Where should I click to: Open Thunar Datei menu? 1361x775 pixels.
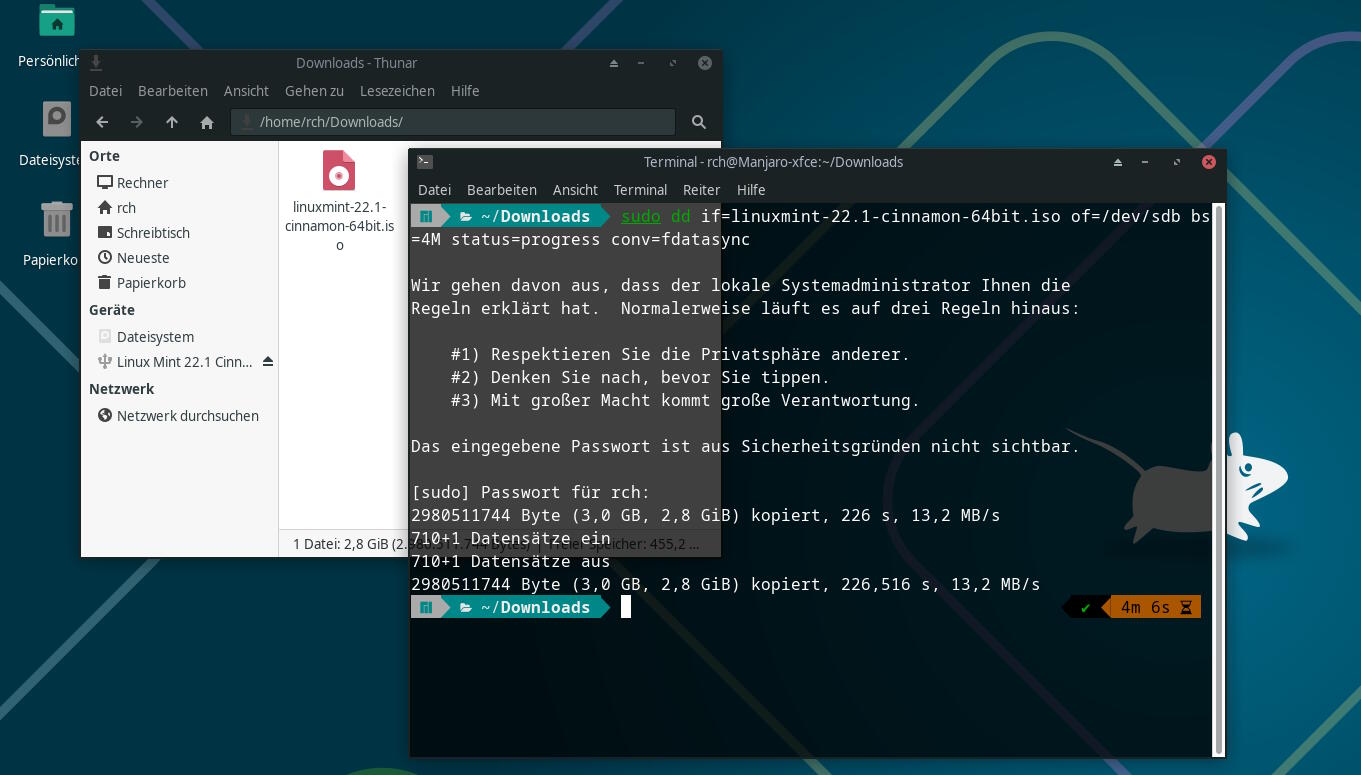[105, 90]
